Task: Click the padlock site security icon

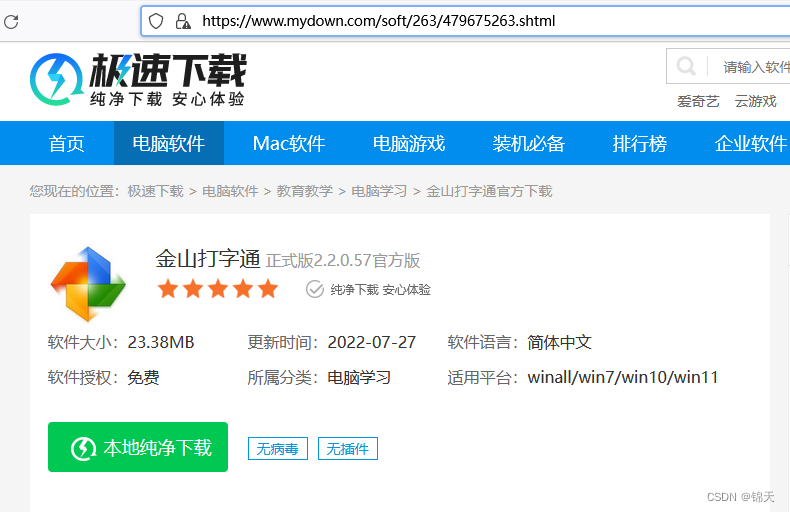Action: 183,21
